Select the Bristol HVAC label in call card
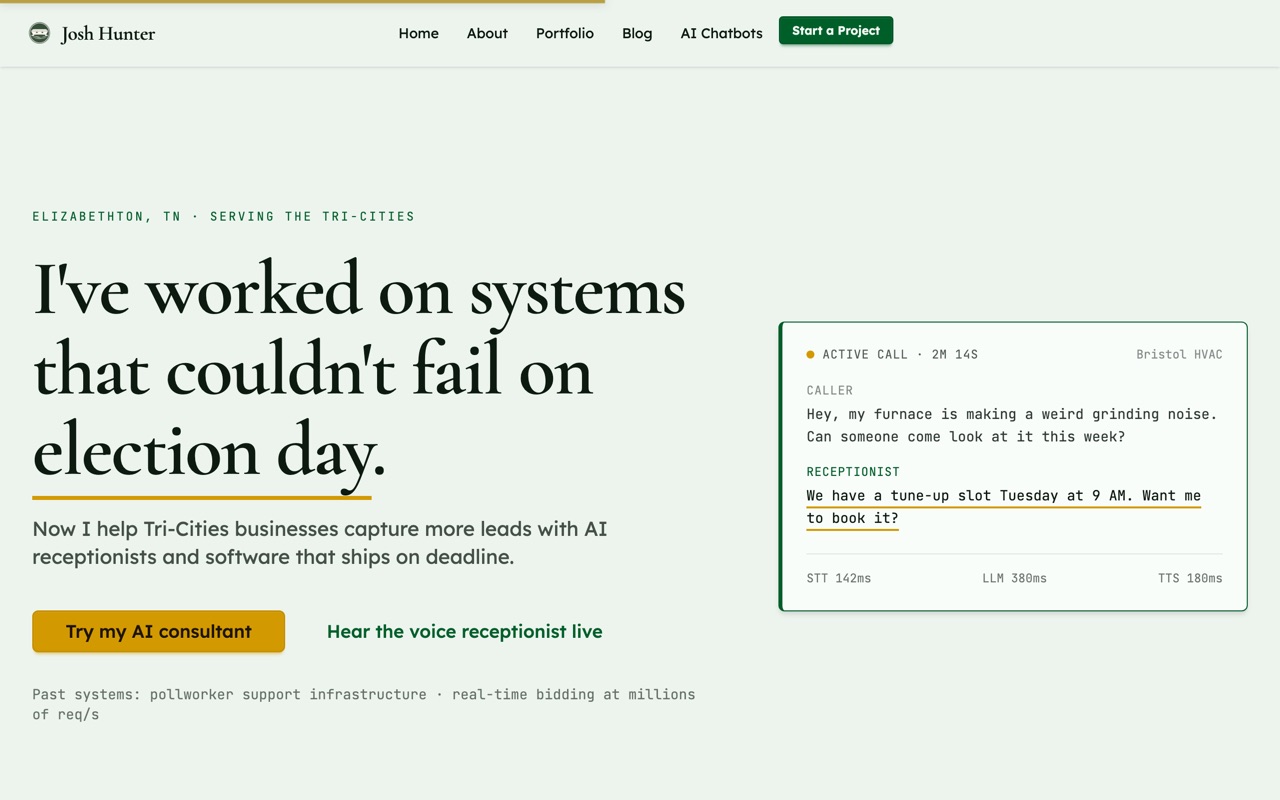The image size is (1280, 800). tap(1179, 354)
